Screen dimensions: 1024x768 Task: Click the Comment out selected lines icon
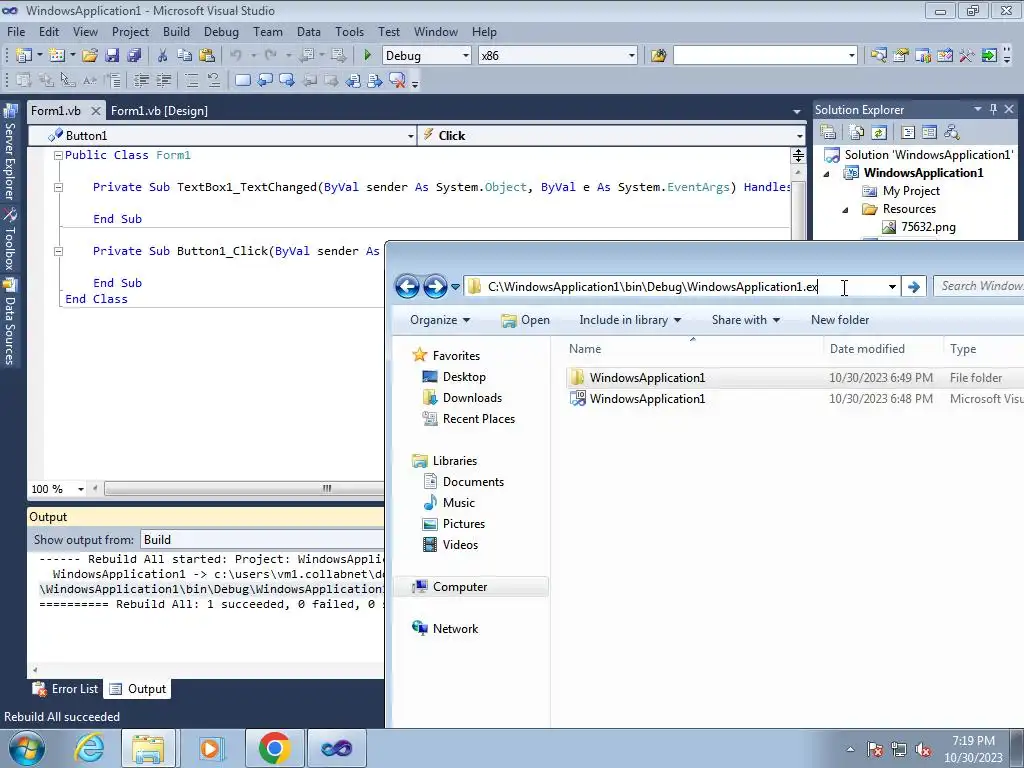click(x=191, y=80)
